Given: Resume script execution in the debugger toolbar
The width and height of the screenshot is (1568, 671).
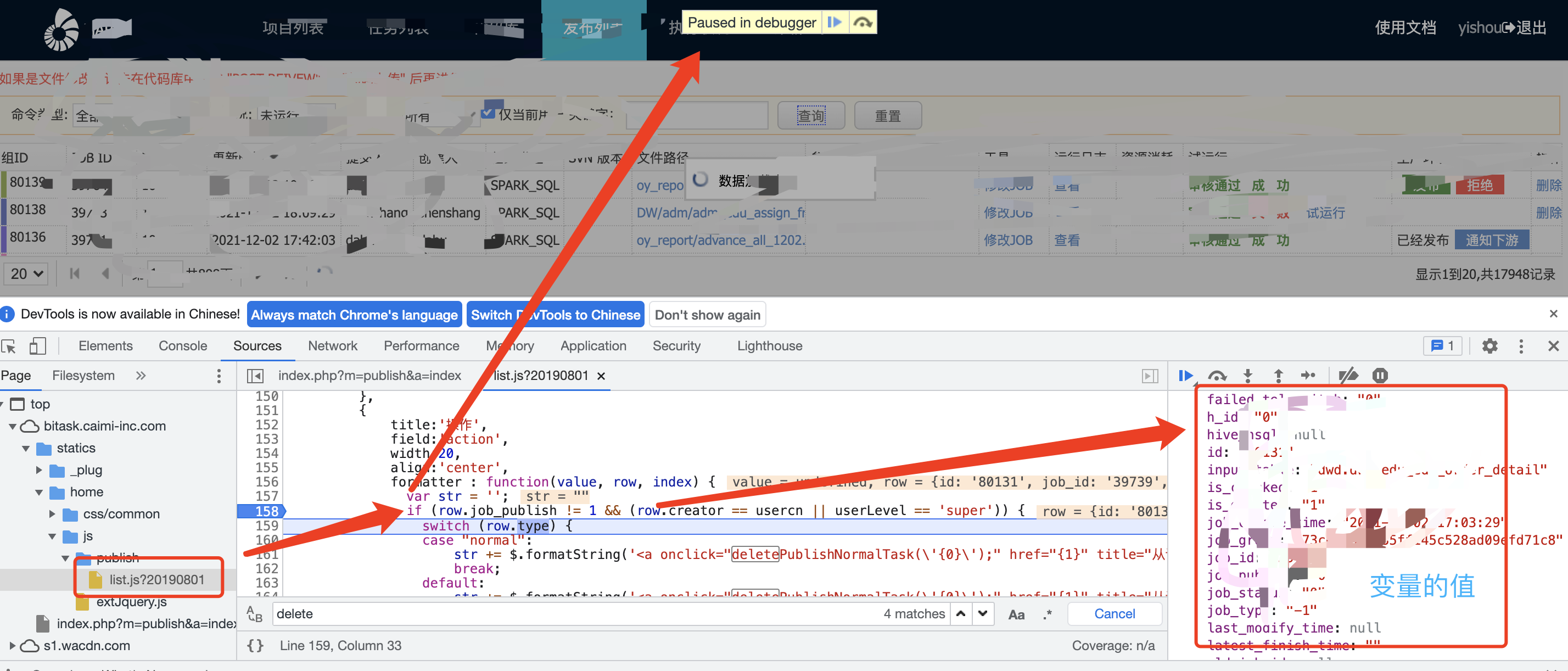Looking at the screenshot, I should click(1185, 376).
